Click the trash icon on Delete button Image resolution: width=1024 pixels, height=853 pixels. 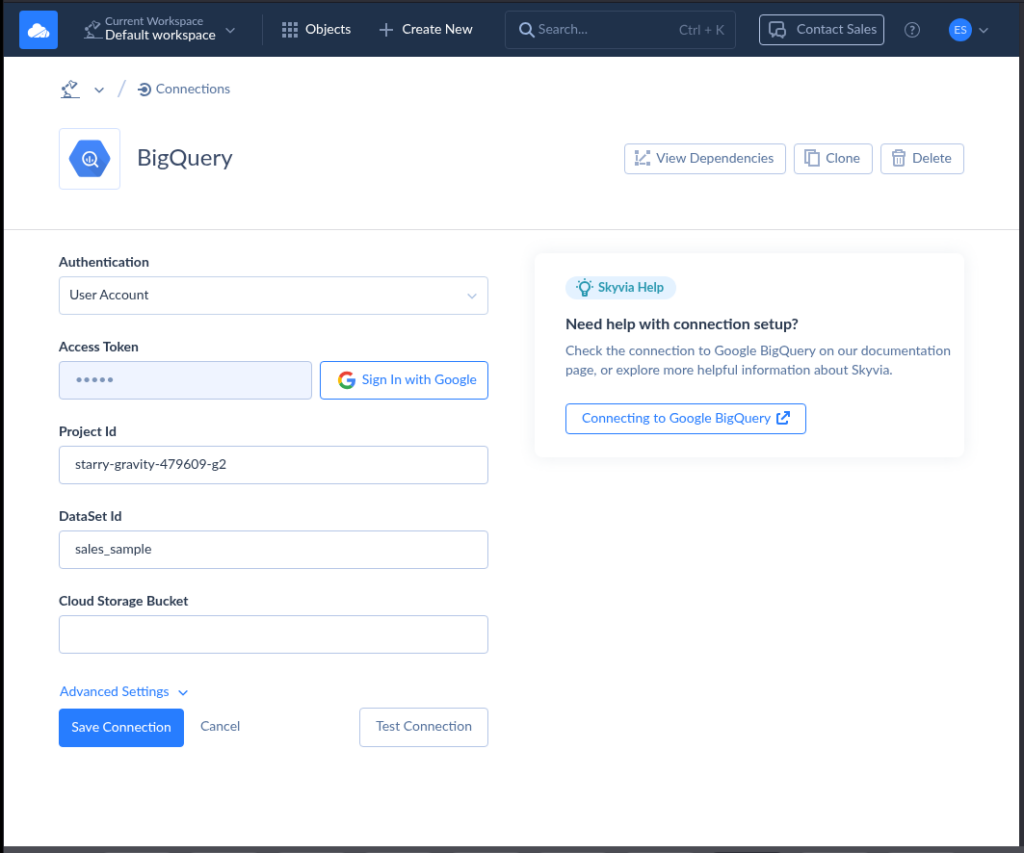pos(897,158)
